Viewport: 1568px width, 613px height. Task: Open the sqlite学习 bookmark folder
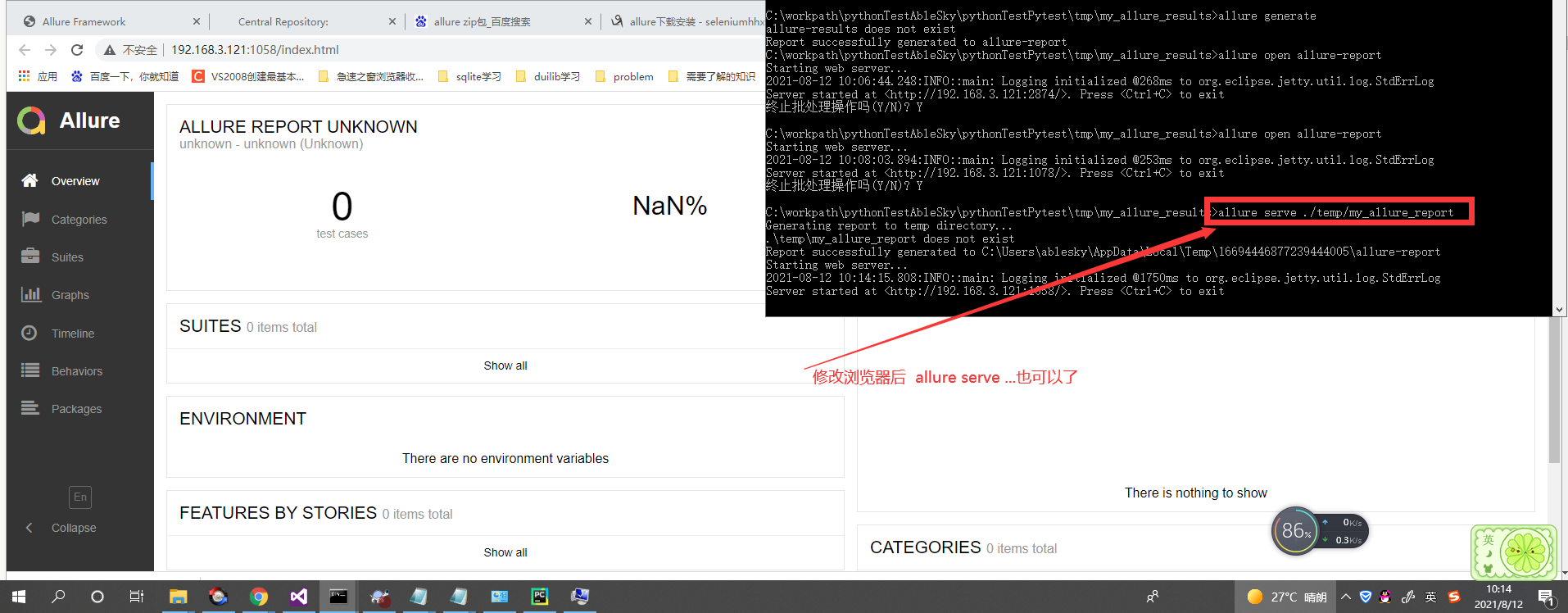click(469, 76)
